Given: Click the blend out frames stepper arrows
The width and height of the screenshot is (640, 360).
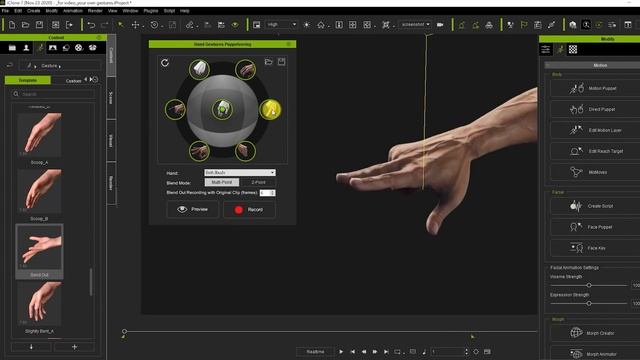Looking at the screenshot, I should 273,193.
